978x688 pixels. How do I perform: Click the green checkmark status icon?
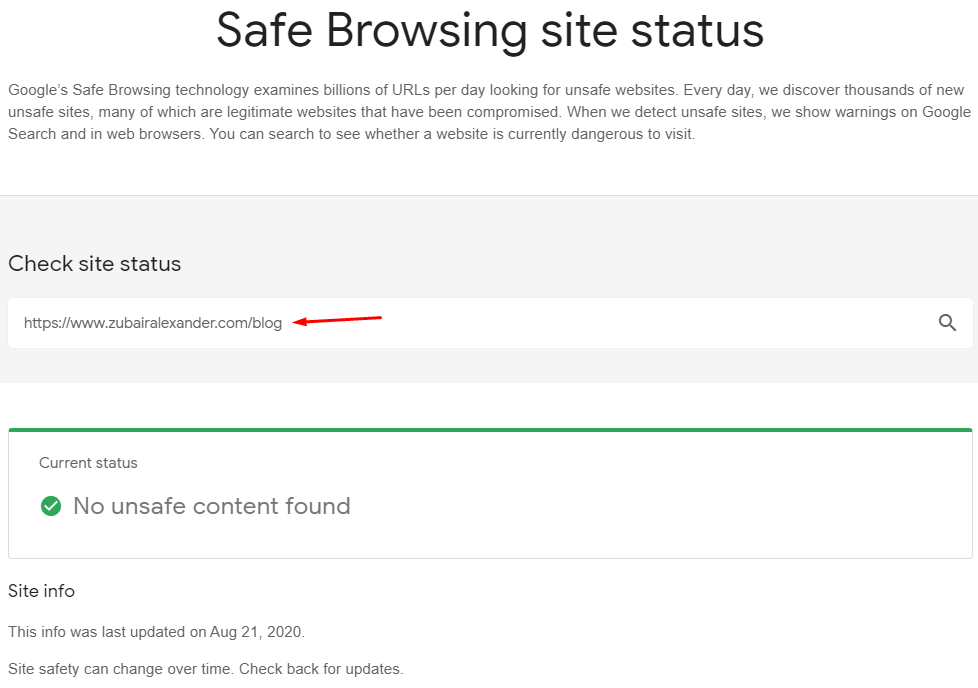[51, 506]
